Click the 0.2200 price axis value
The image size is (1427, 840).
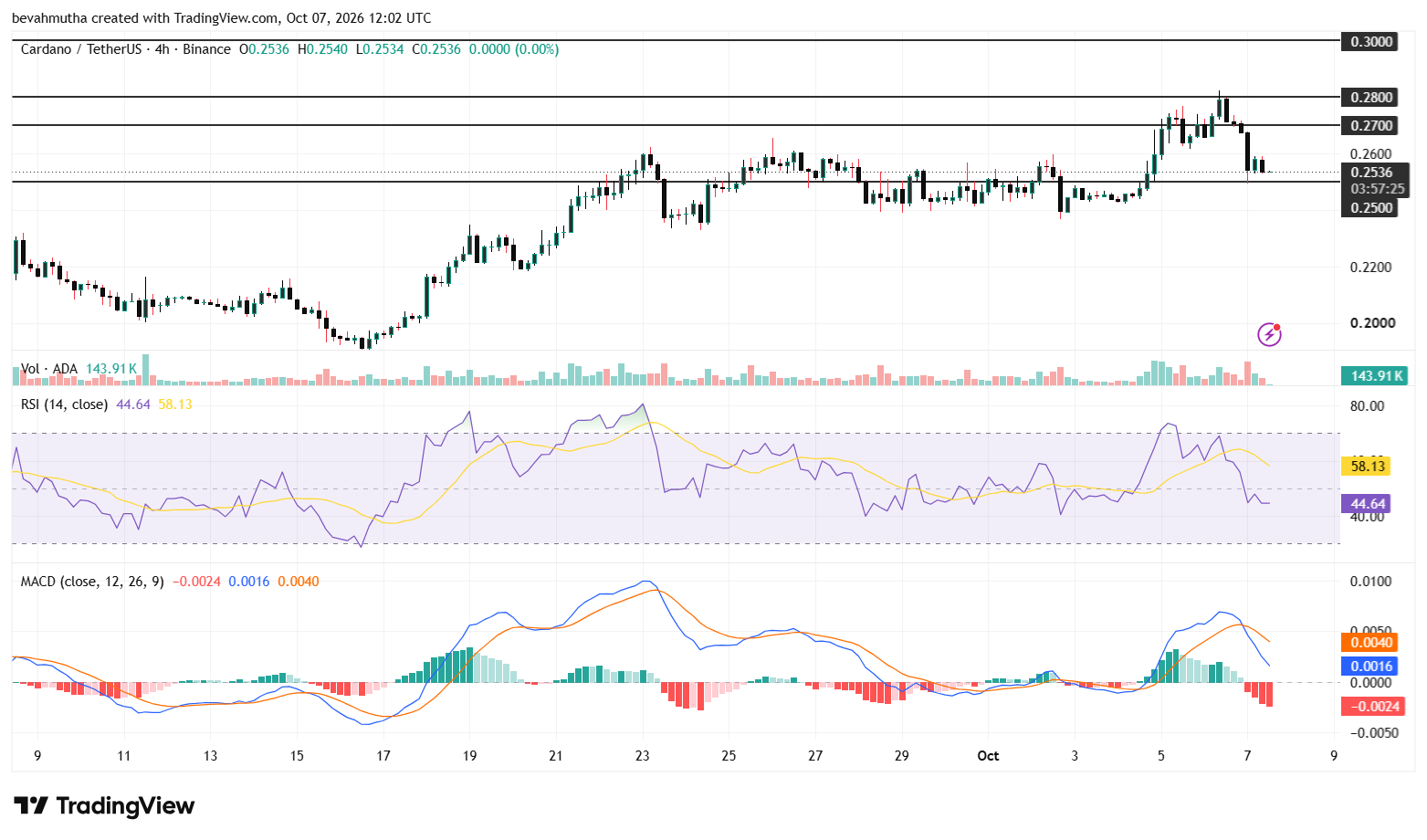(x=1371, y=267)
